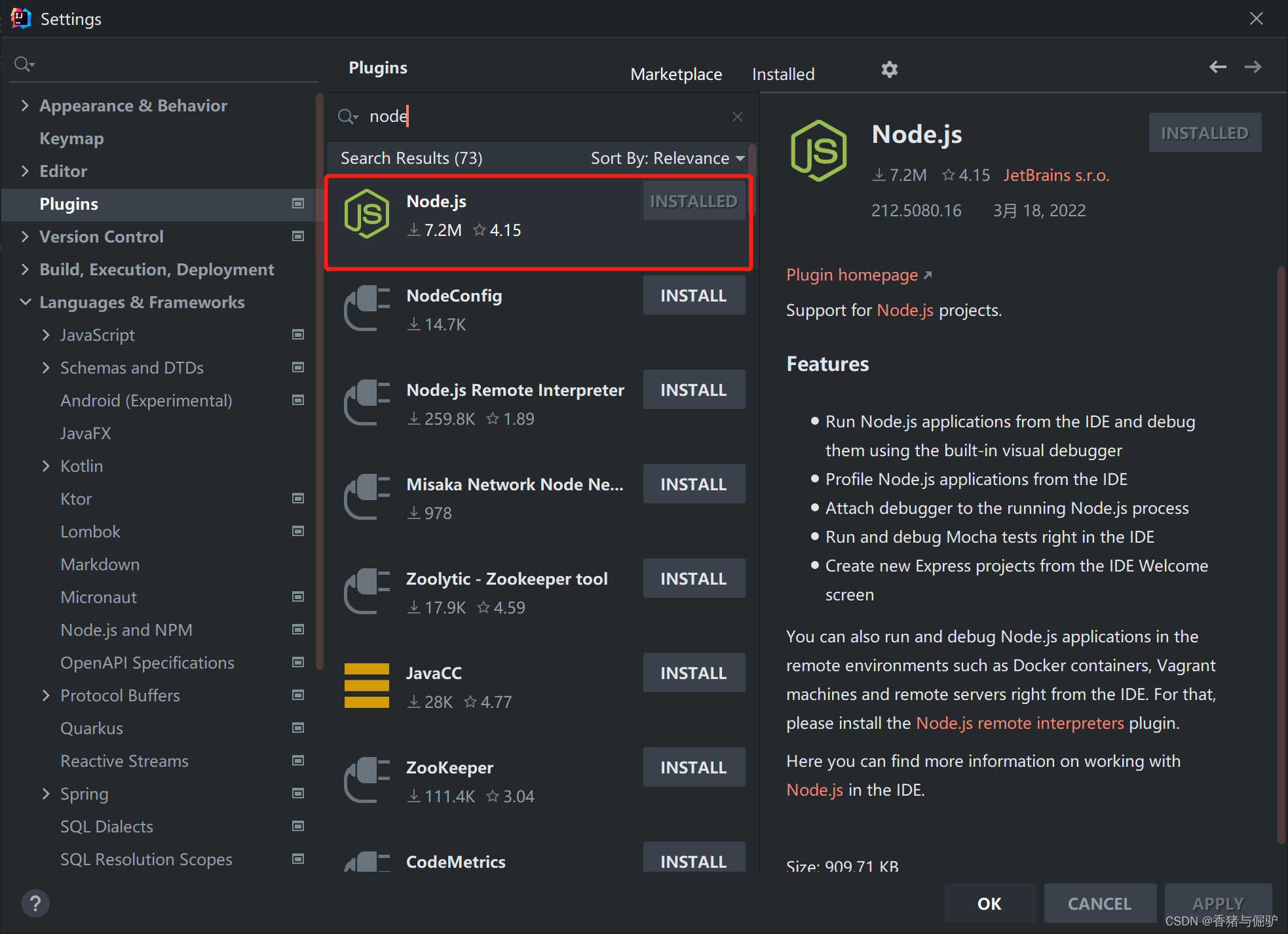Screen dimensions: 1288x934
Task: Install the JavaCC plugin
Action: tap(694, 673)
